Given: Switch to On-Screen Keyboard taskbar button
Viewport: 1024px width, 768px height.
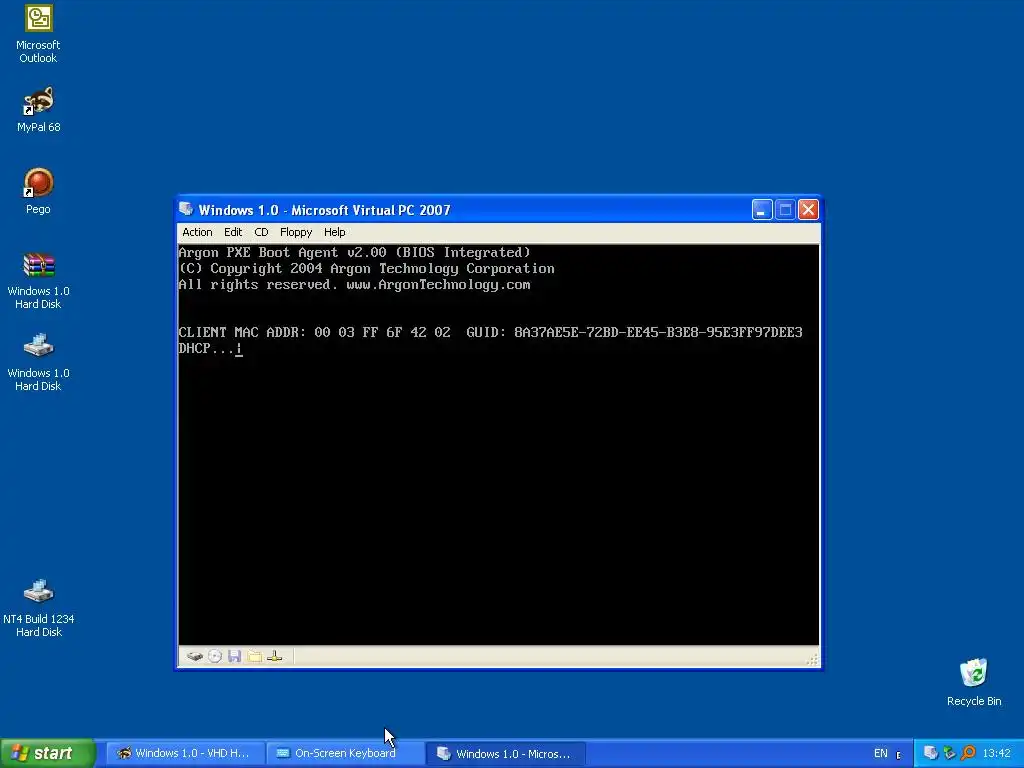Looking at the screenshot, I should [x=345, y=753].
